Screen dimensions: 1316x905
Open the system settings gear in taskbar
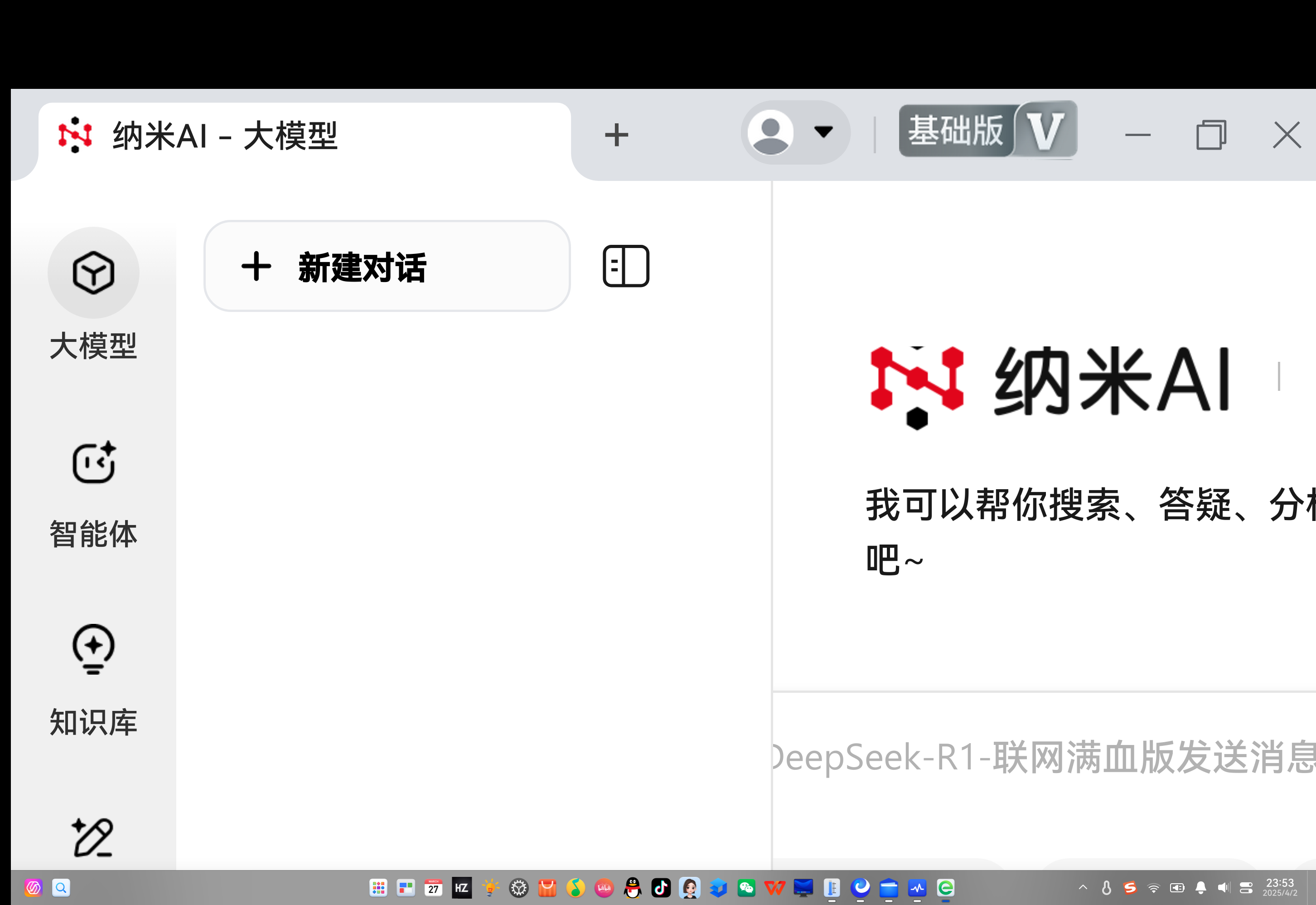point(518,887)
